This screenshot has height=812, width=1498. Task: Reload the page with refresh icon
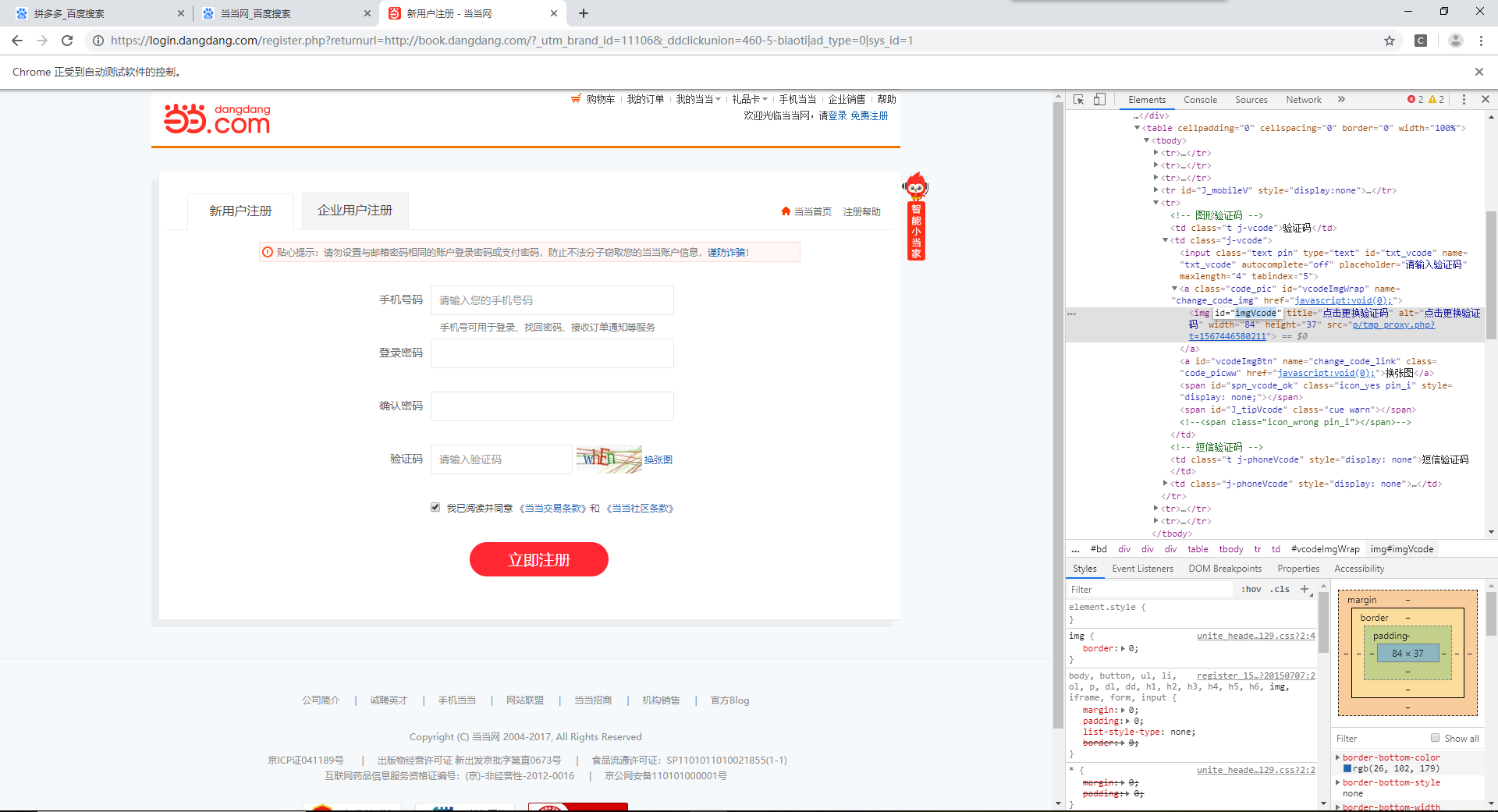67,41
